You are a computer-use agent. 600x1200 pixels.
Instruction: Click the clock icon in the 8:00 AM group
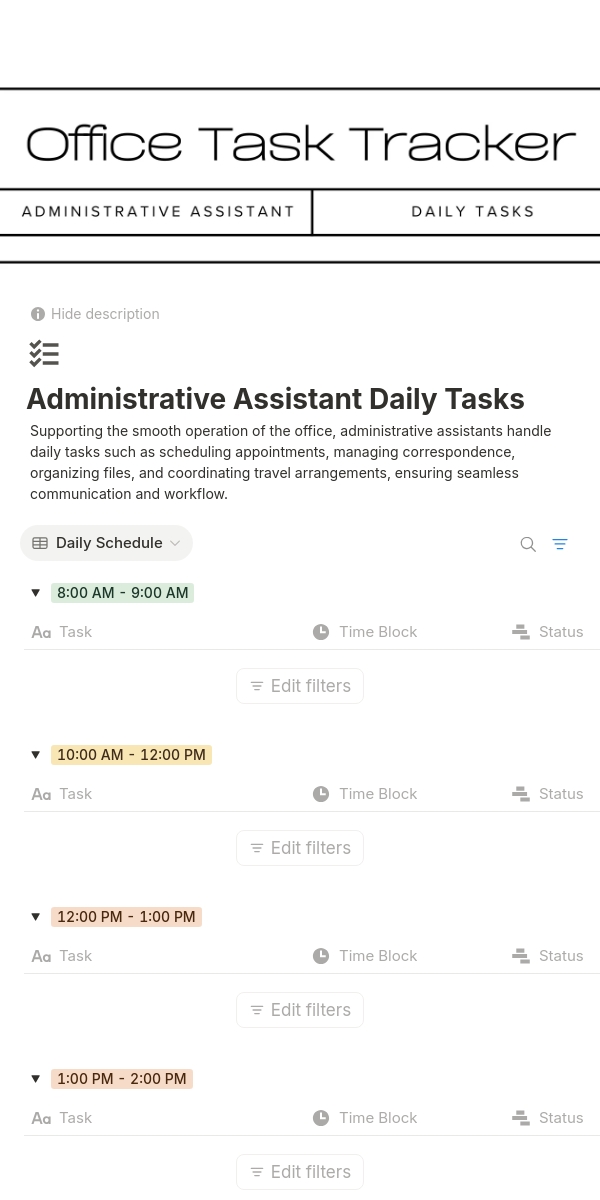[x=321, y=632]
